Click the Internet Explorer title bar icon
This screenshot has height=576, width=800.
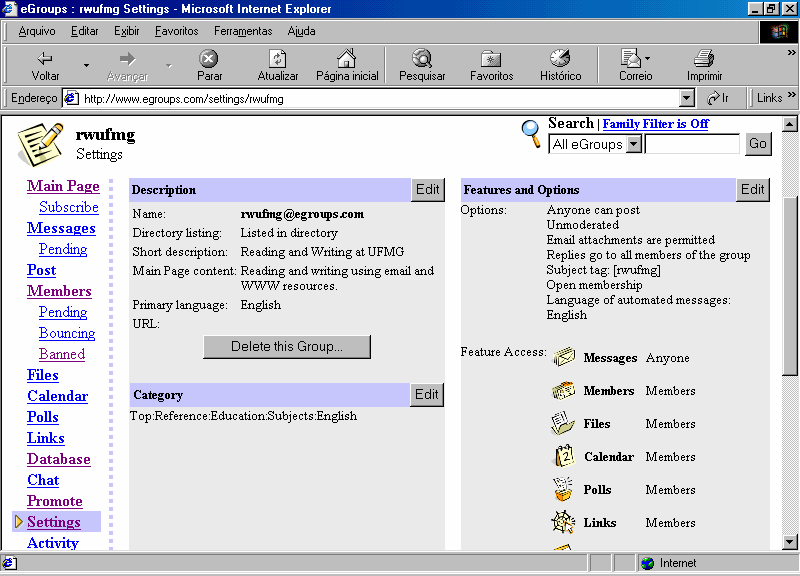10,9
